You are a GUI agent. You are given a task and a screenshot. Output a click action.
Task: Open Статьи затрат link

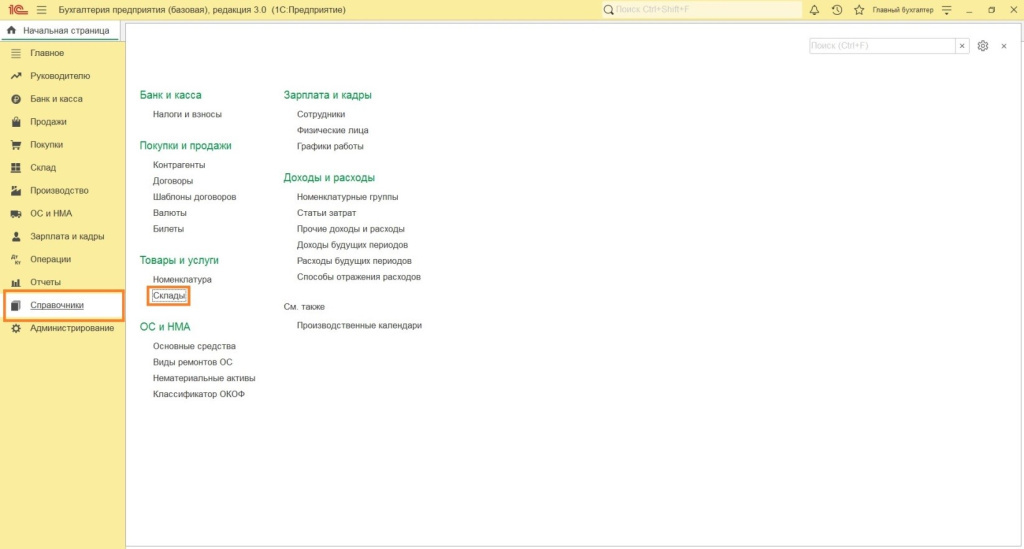[327, 212]
